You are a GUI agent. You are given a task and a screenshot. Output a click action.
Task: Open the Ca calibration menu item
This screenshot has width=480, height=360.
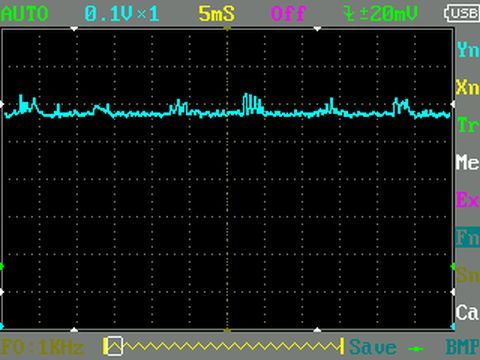click(468, 313)
